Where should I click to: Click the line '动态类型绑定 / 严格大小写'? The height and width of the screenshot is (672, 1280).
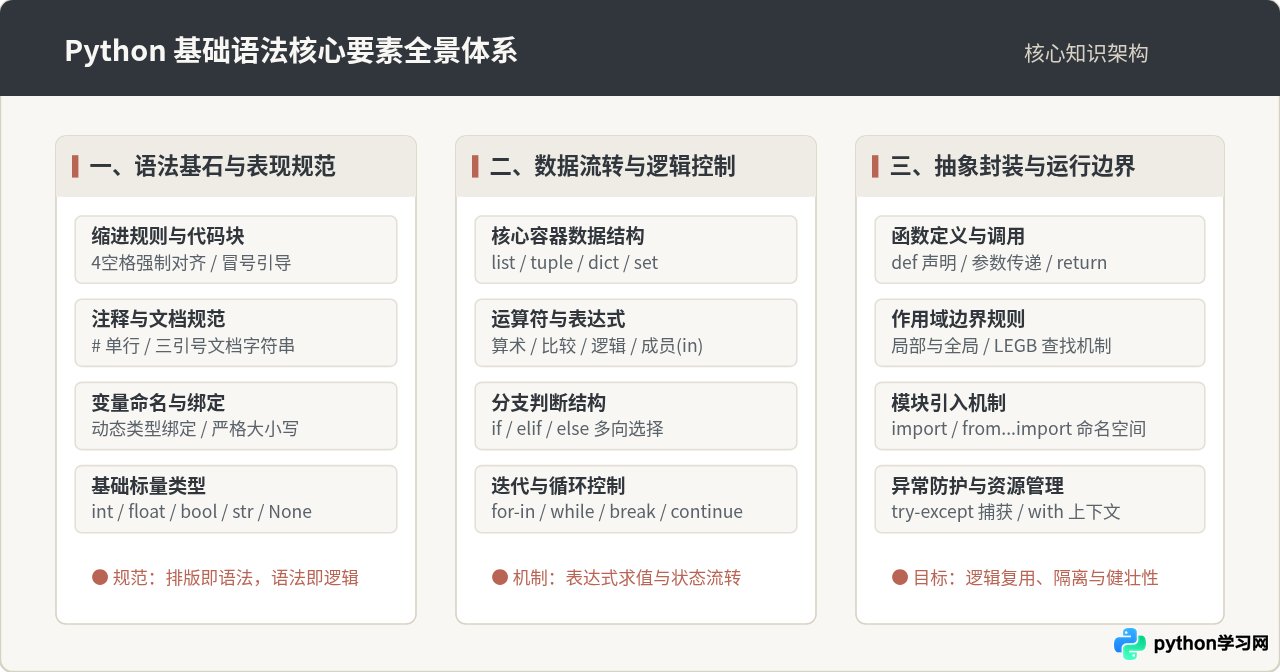[x=195, y=429]
